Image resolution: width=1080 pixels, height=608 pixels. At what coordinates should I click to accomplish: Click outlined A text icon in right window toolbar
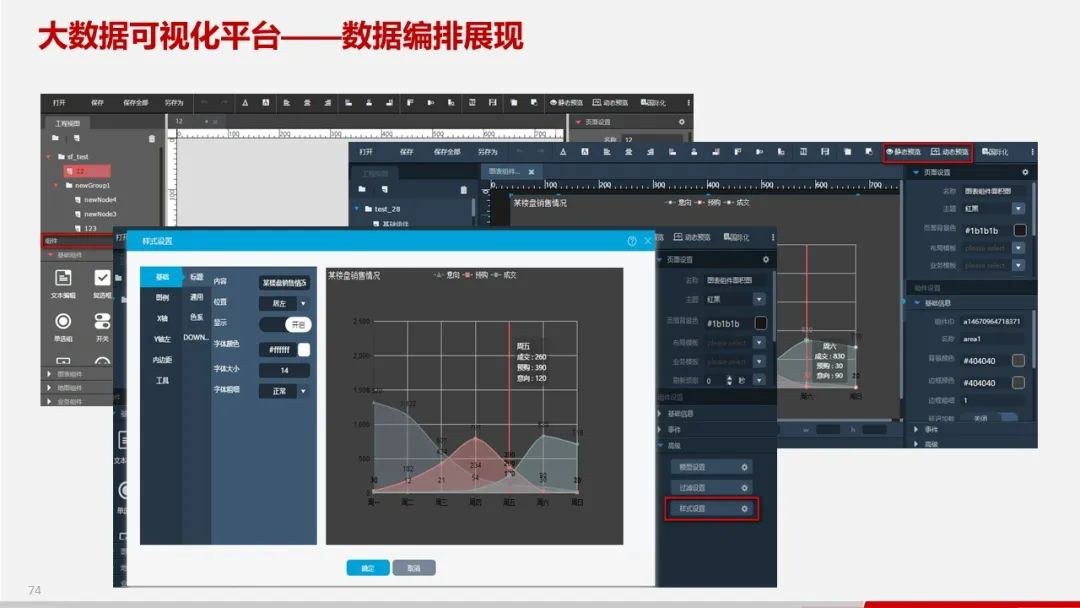(x=563, y=151)
